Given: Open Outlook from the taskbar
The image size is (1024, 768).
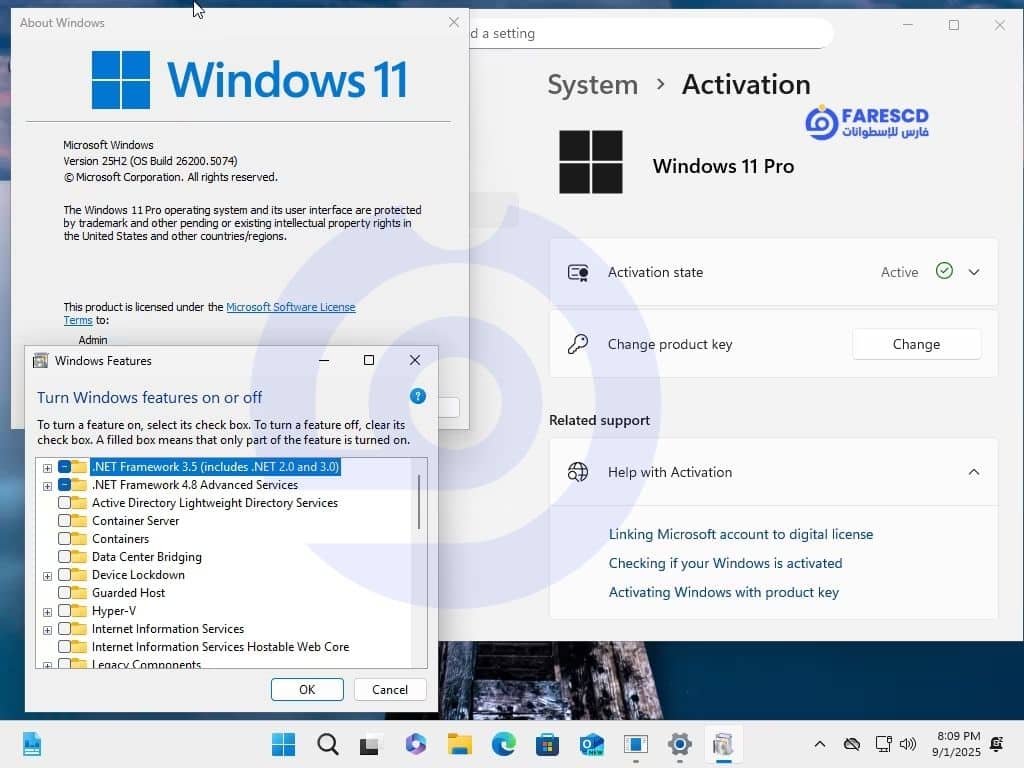Looking at the screenshot, I should point(591,744).
